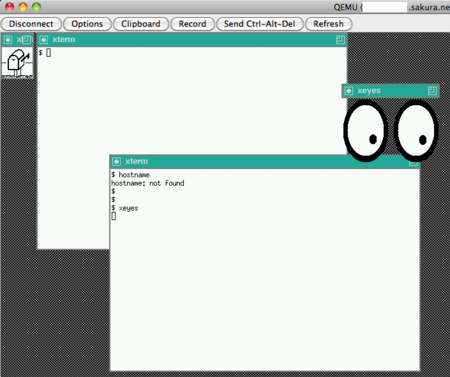Viewport: 450px width, 377px height.
Task: Send Ctrl-Alt-Del to the guest
Action: pyautogui.click(x=260, y=24)
